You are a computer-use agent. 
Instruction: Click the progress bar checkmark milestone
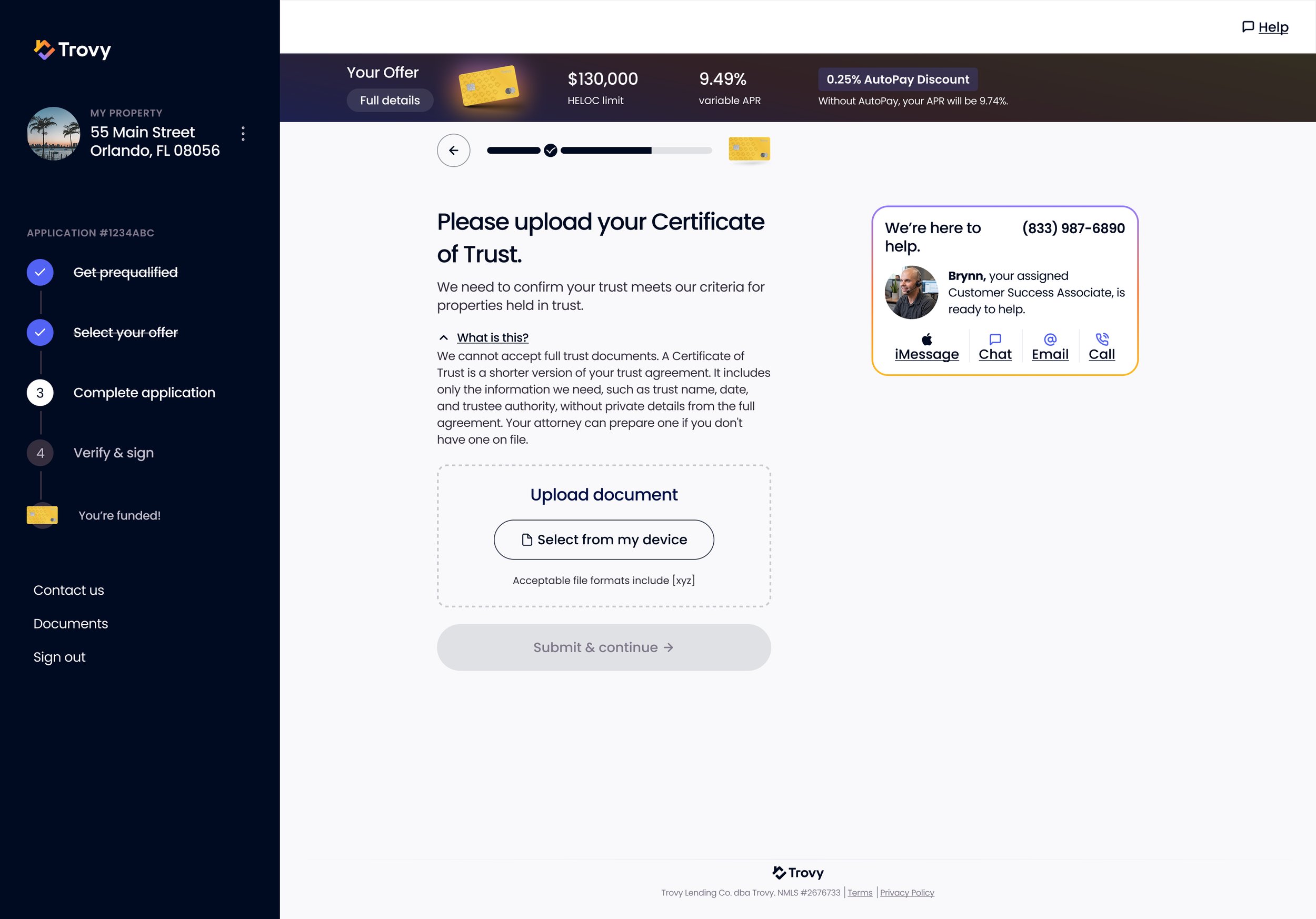[550, 150]
